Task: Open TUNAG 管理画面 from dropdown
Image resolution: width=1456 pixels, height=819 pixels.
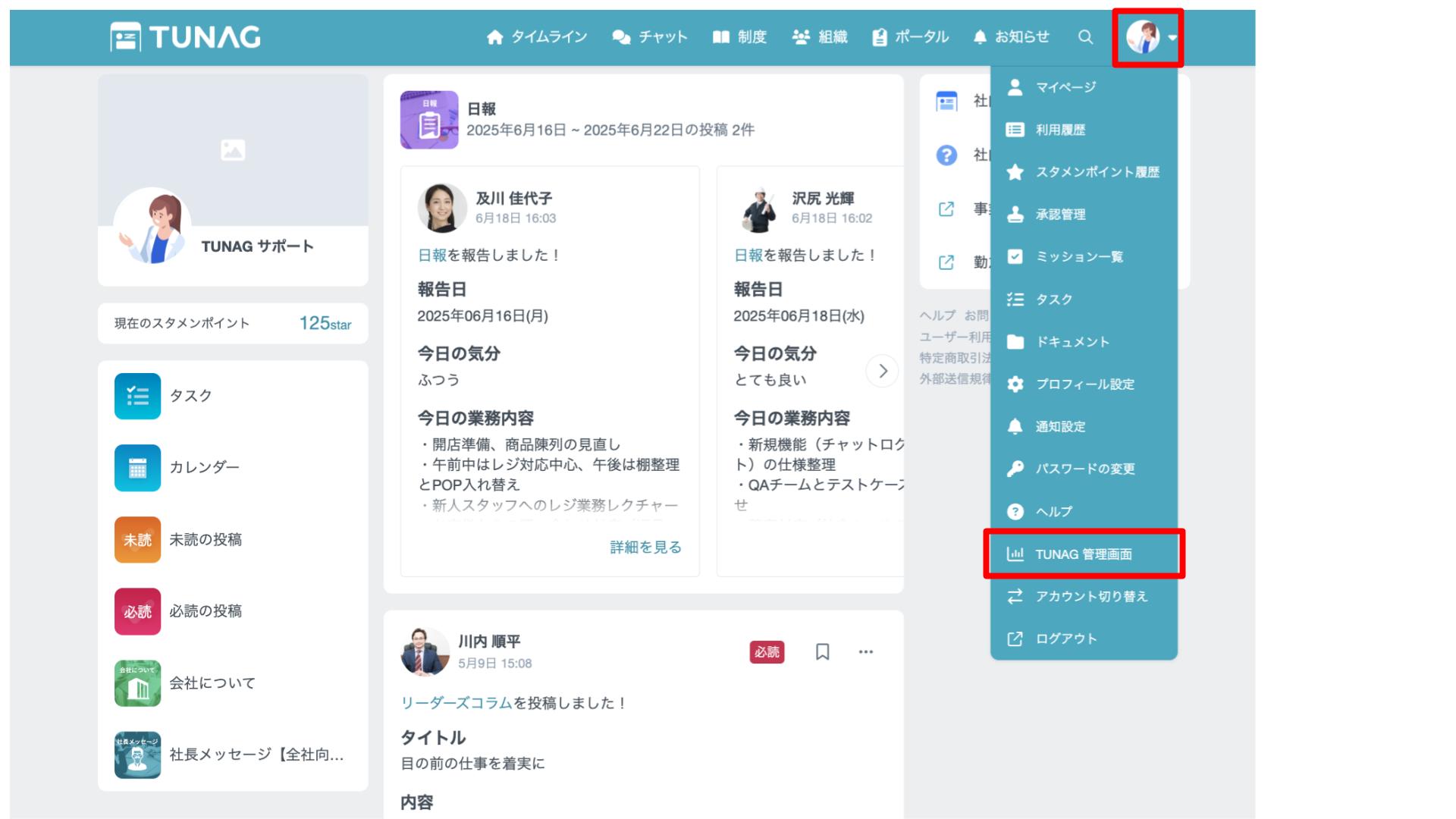Action: point(1084,554)
